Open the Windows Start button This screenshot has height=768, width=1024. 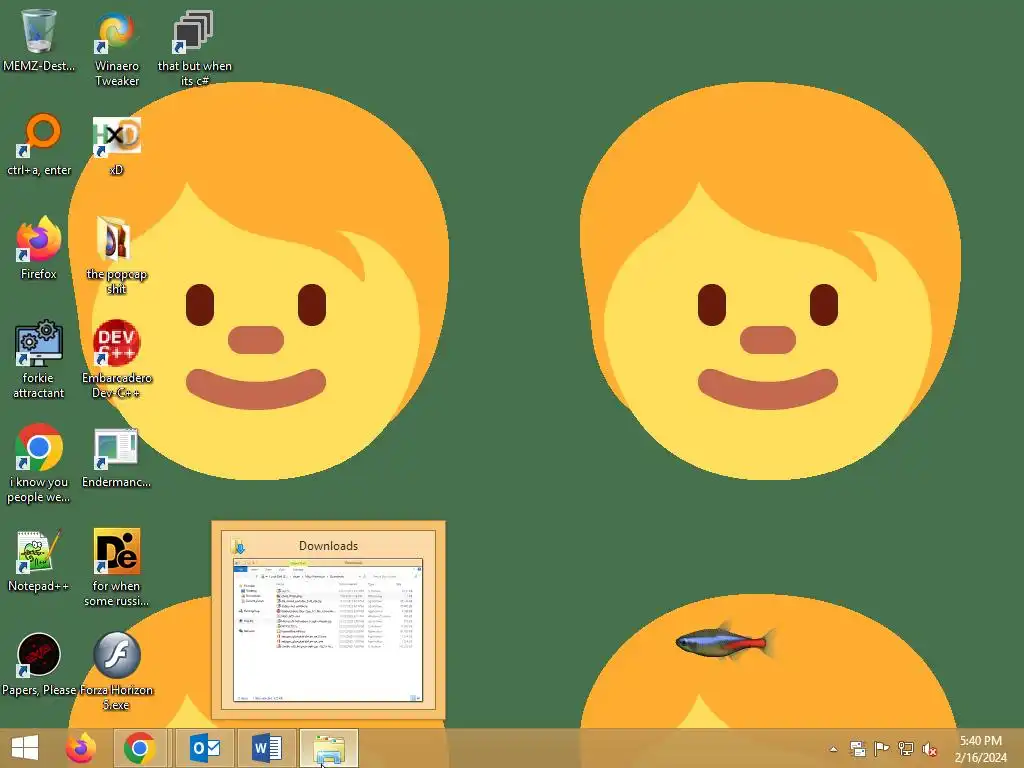(x=25, y=748)
